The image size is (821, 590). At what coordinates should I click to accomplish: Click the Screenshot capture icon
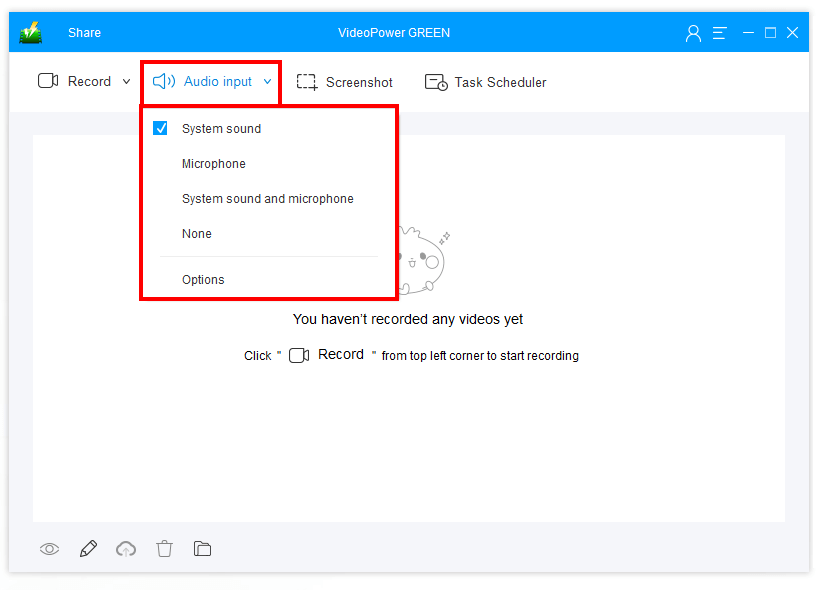pos(307,82)
